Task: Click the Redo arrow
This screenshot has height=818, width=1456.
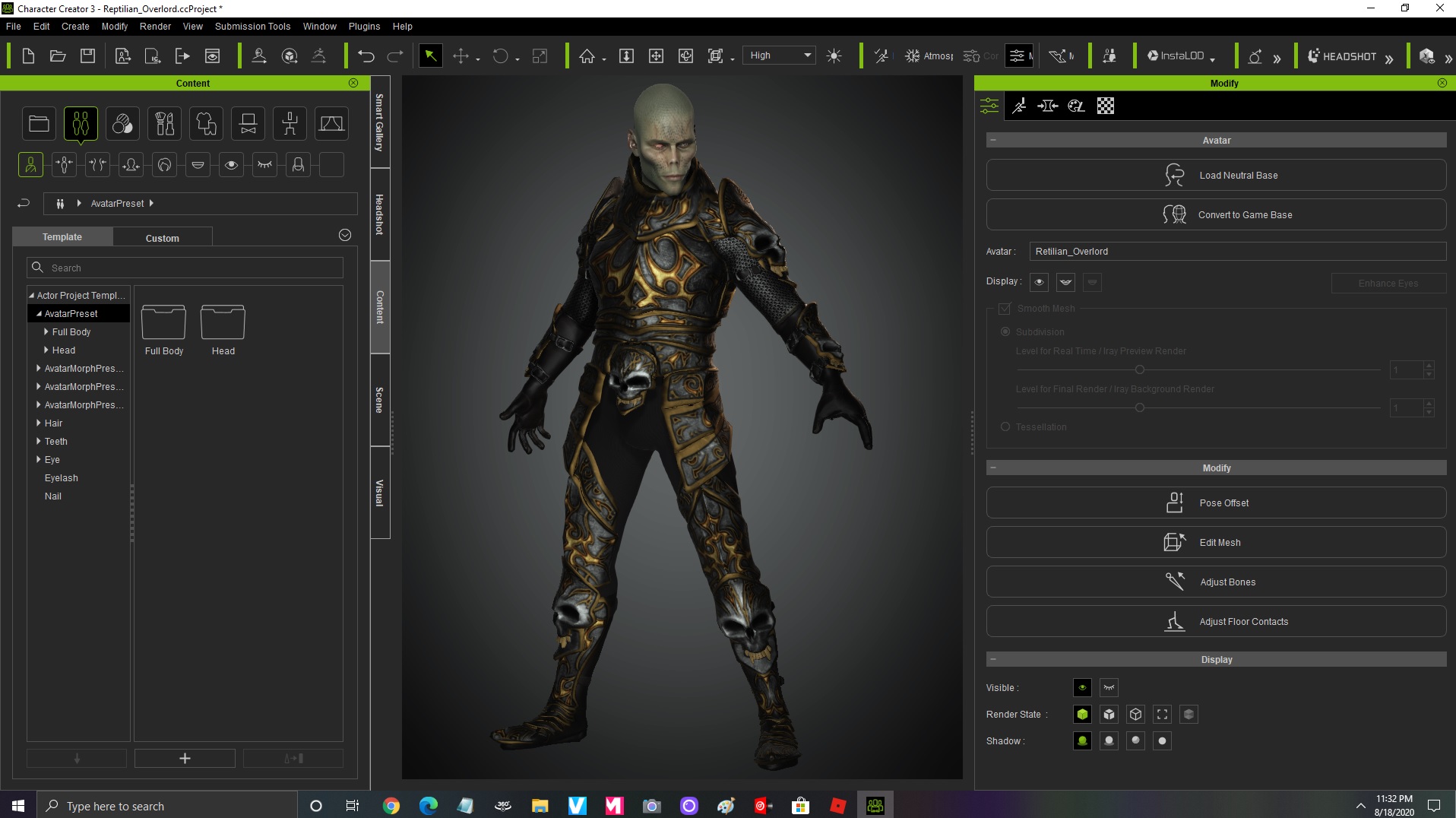Action: click(395, 55)
